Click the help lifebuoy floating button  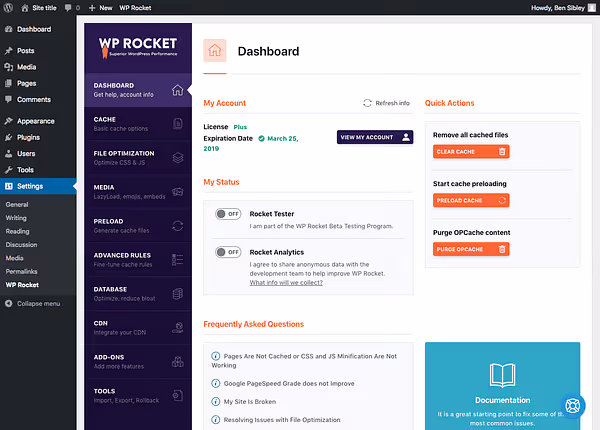pos(573,406)
